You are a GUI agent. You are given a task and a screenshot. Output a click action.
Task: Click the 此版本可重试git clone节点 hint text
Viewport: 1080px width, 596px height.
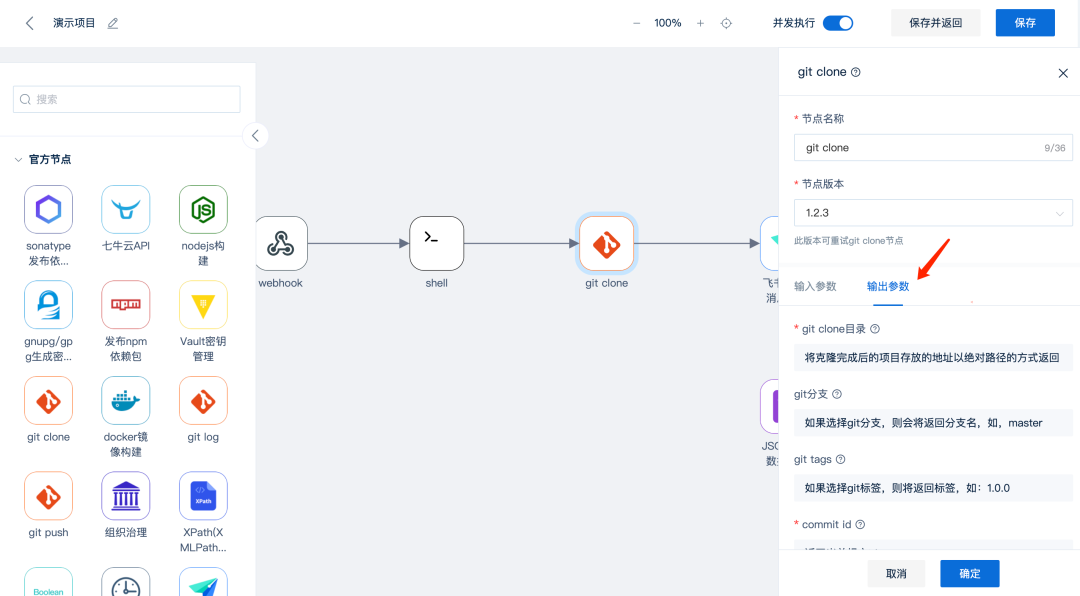click(x=849, y=241)
